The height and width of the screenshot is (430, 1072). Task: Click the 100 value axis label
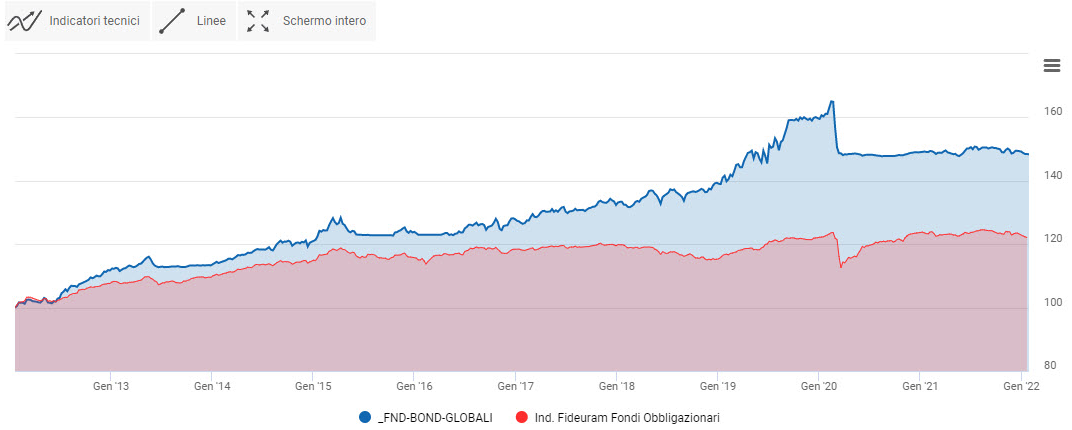point(1050,303)
